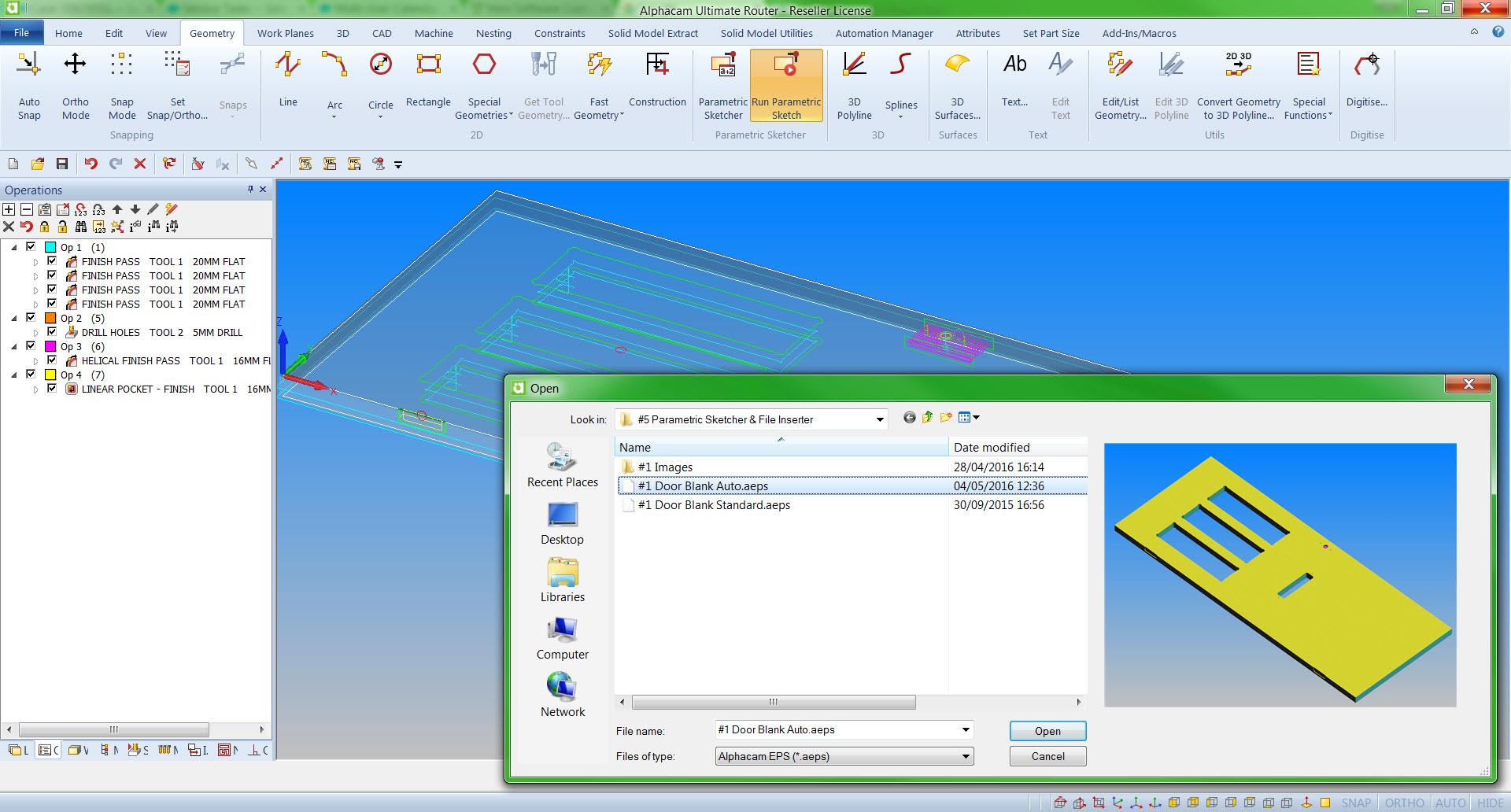Open the File menu
The image size is (1511, 812).
(x=21, y=33)
